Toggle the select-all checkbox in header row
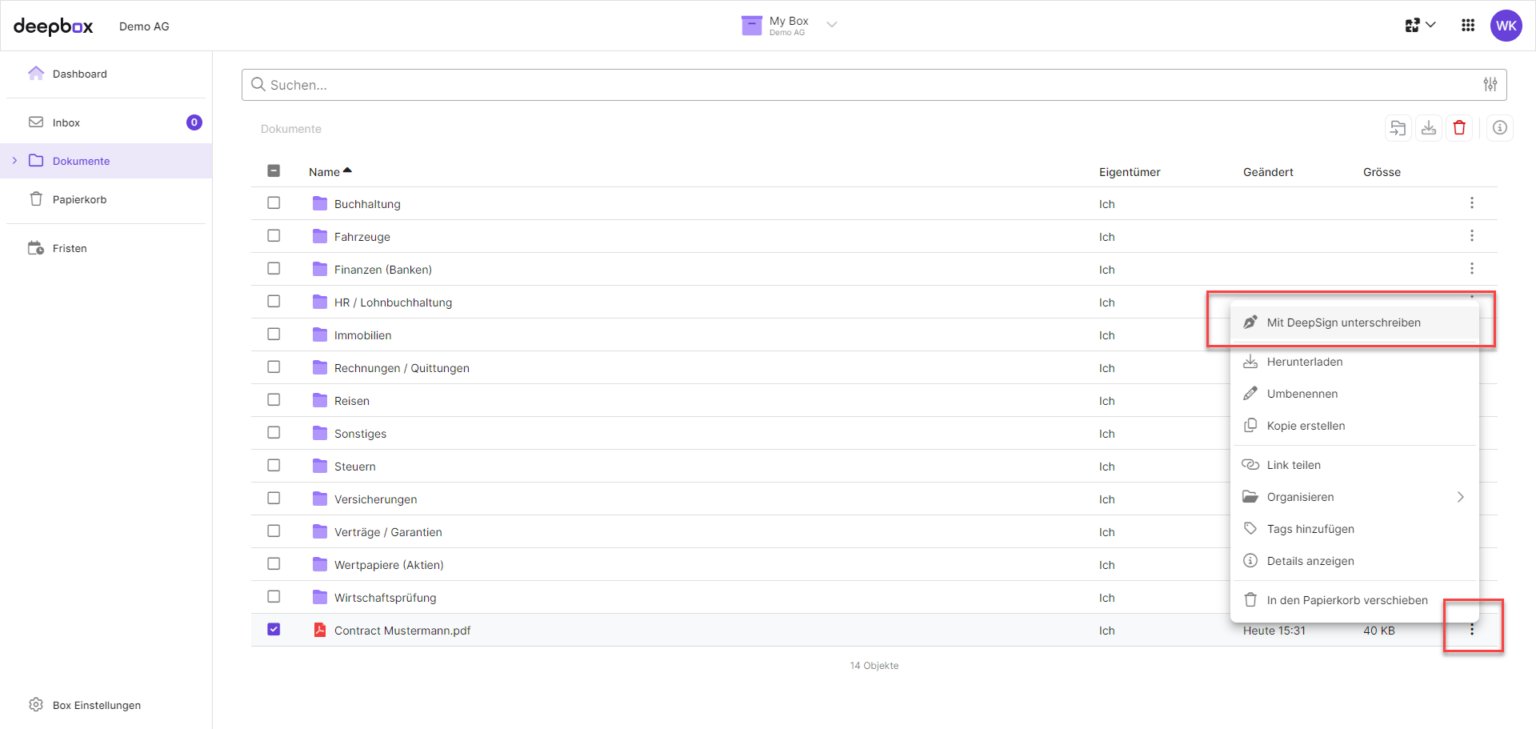Screen dimensions: 1536x729 [x=274, y=171]
